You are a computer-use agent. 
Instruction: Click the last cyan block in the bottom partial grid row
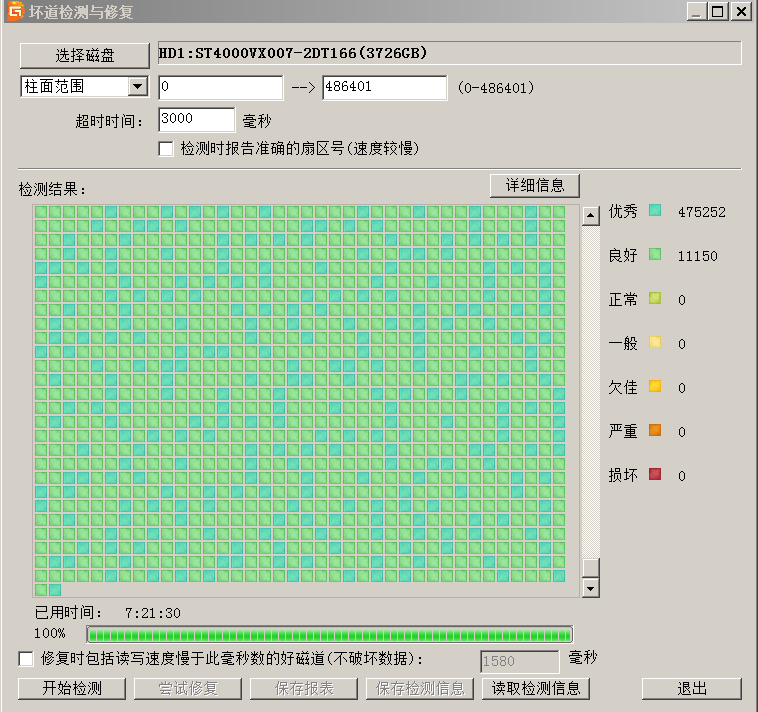(x=55, y=590)
